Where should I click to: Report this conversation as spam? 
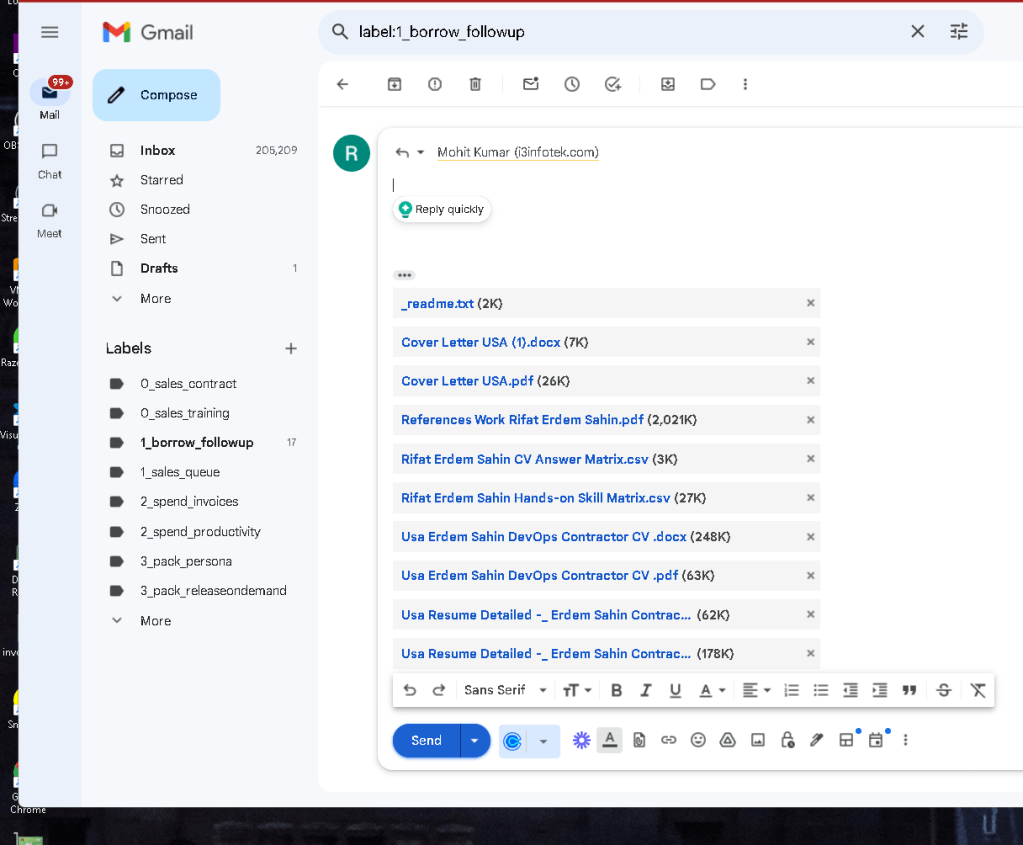click(435, 84)
